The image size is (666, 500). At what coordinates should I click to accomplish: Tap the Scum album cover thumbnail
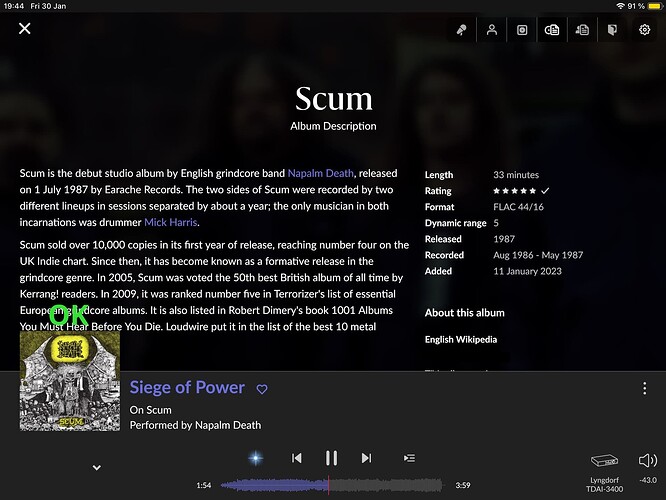(70, 381)
